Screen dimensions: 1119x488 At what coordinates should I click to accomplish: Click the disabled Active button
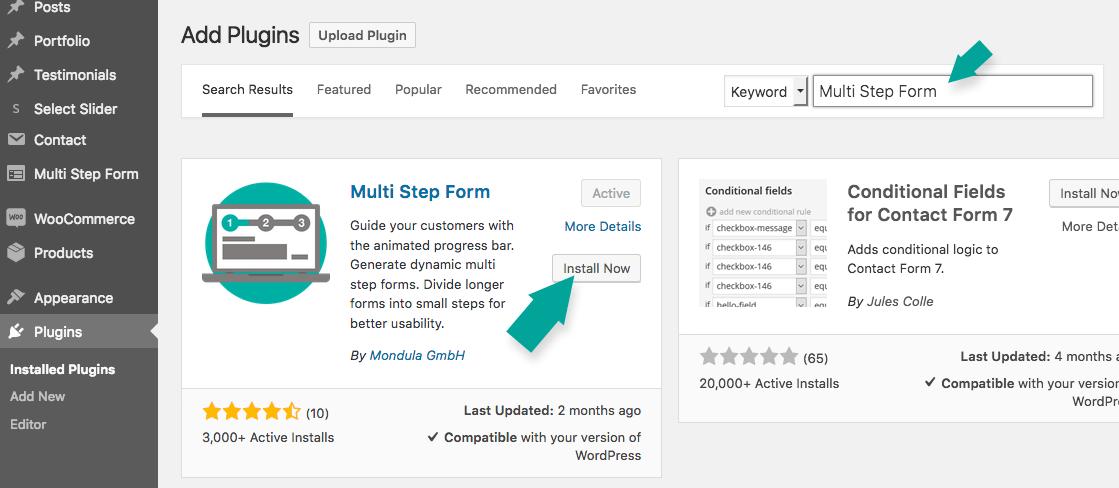[611, 193]
